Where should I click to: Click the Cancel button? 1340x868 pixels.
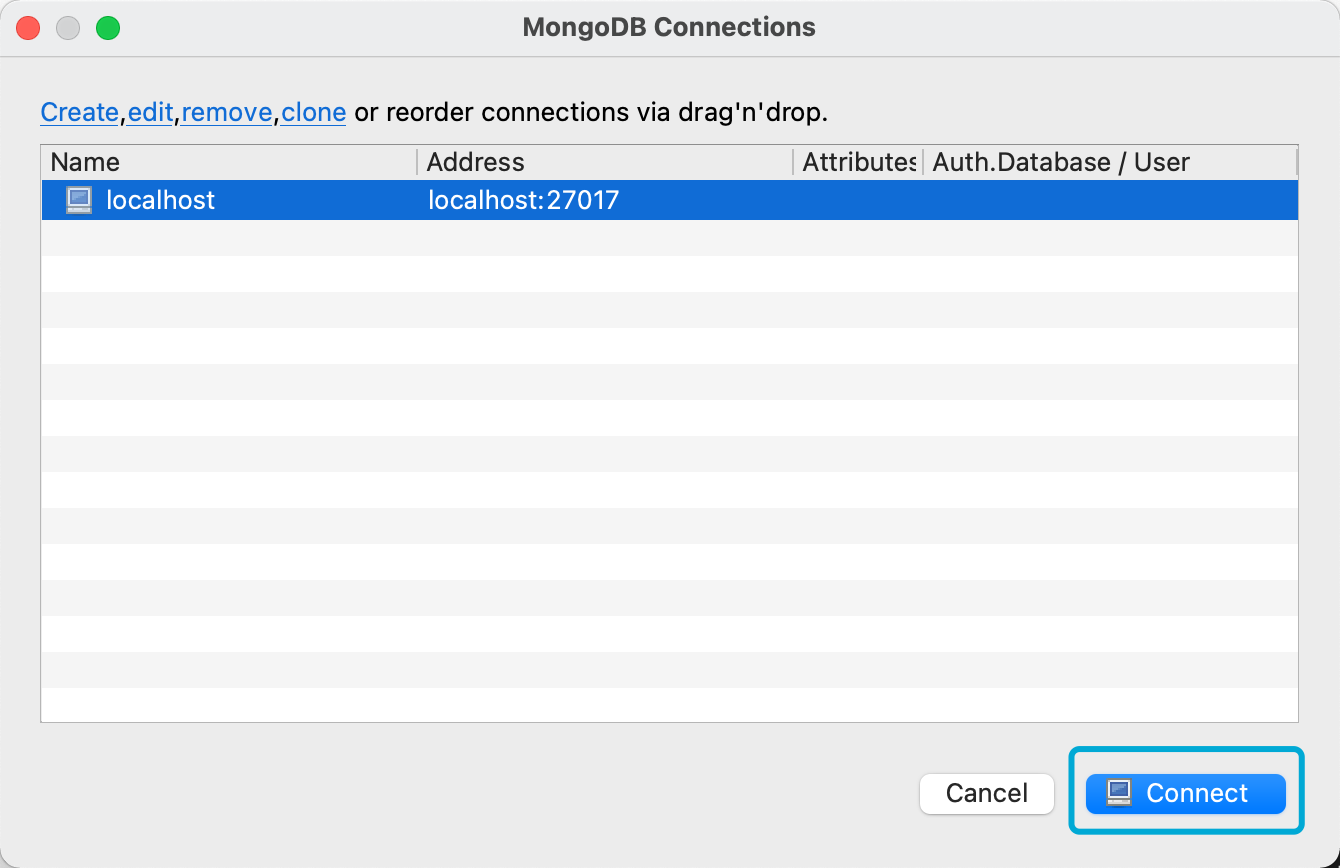(x=987, y=793)
